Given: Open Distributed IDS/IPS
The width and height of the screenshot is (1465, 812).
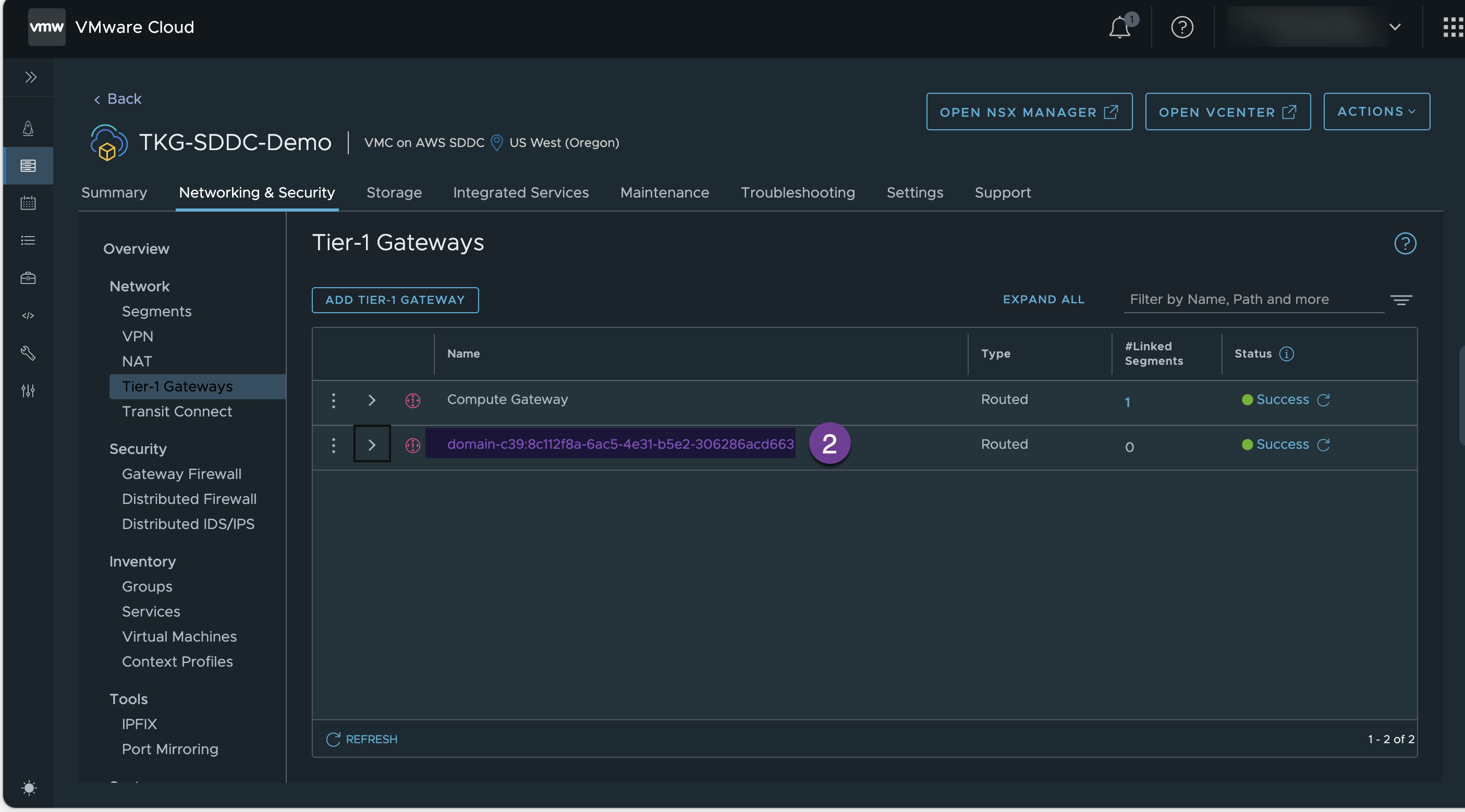Looking at the screenshot, I should click(188, 524).
